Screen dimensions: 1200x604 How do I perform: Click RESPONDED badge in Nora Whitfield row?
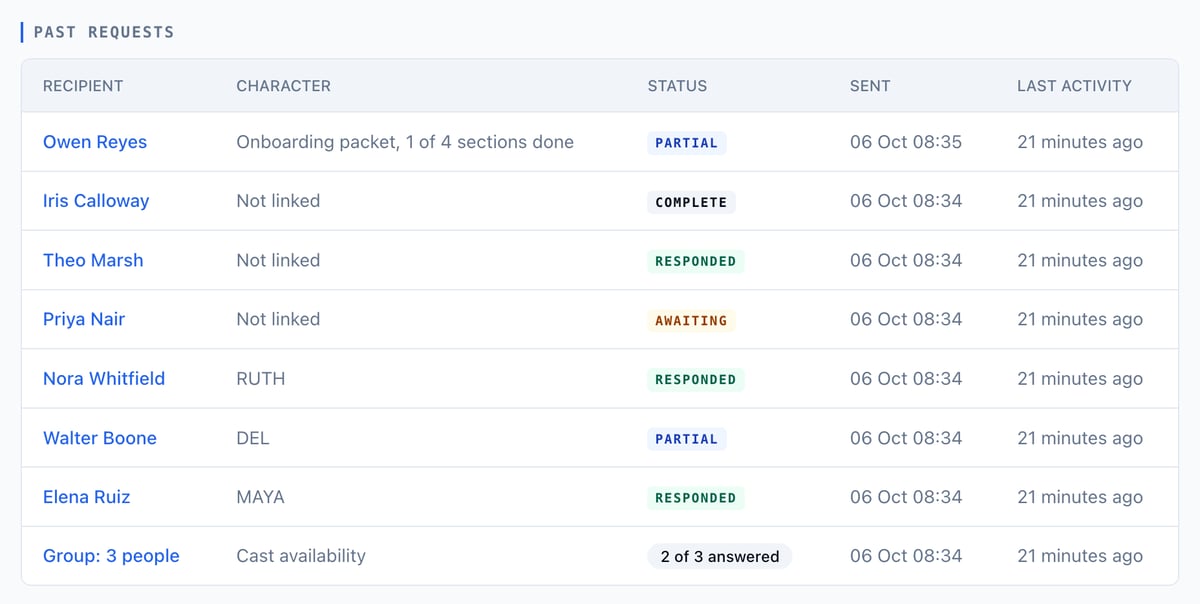tap(695, 379)
